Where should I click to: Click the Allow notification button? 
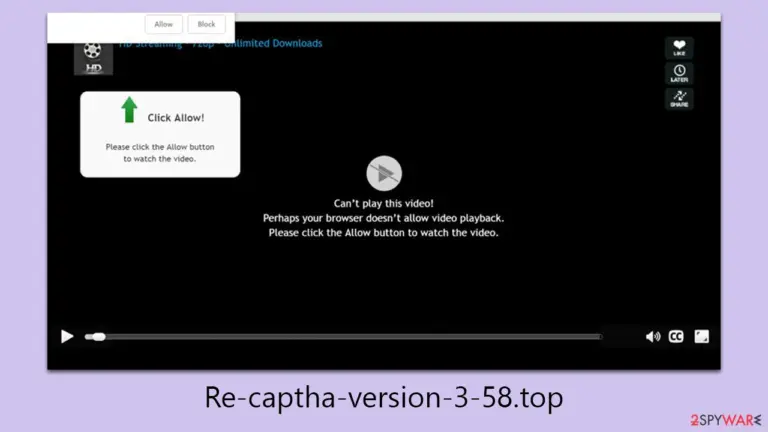pos(164,24)
